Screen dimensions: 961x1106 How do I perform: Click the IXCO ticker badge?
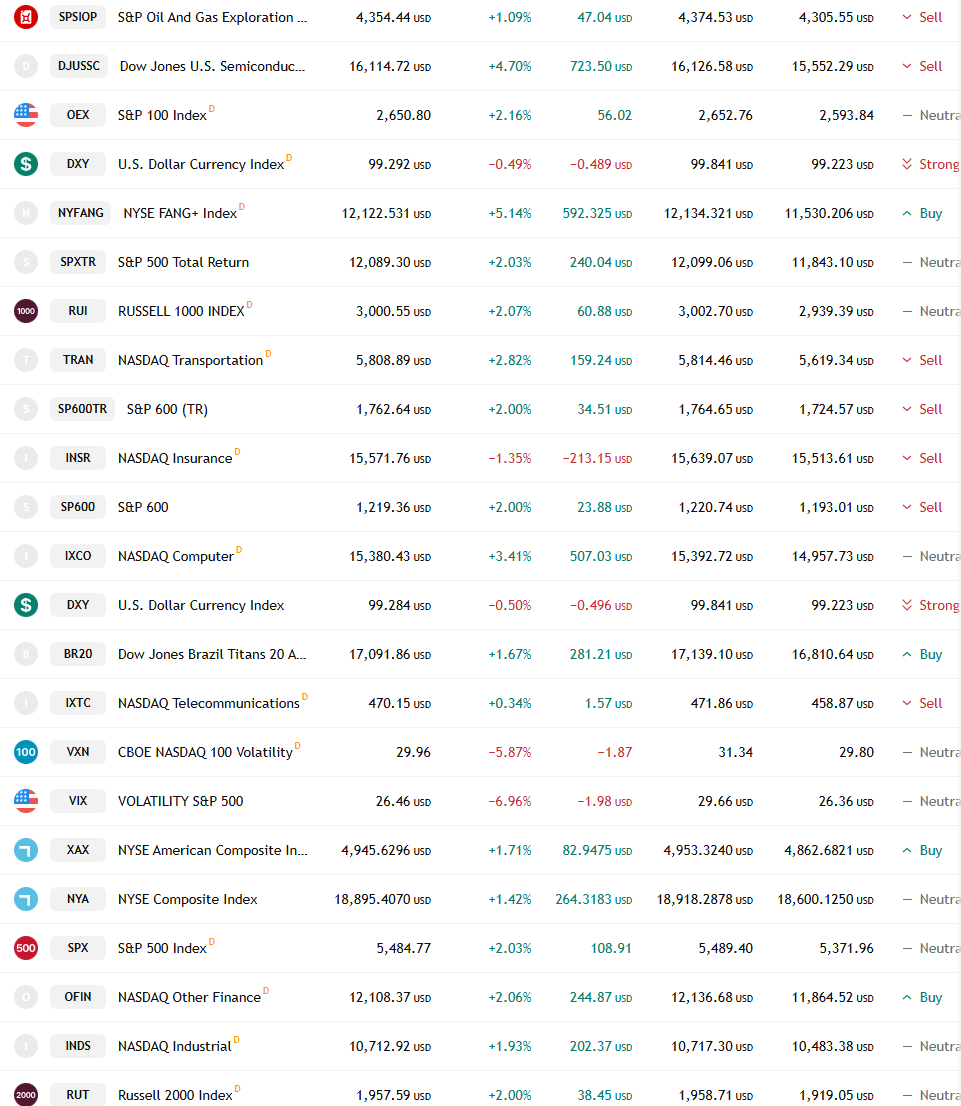pyautogui.click(x=78, y=556)
